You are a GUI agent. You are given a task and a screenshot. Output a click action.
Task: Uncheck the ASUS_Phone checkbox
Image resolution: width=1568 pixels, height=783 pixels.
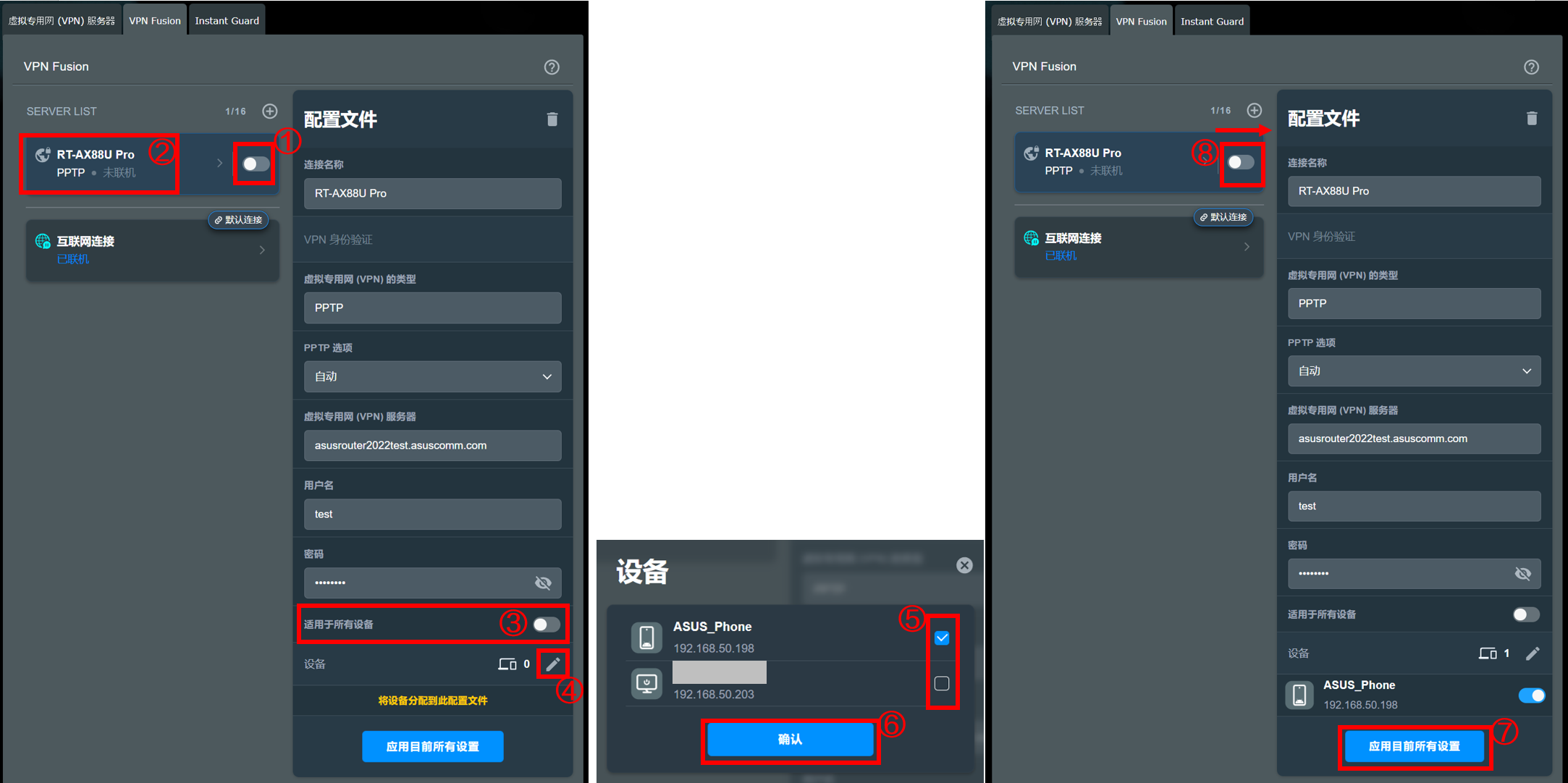pyautogui.click(x=942, y=638)
